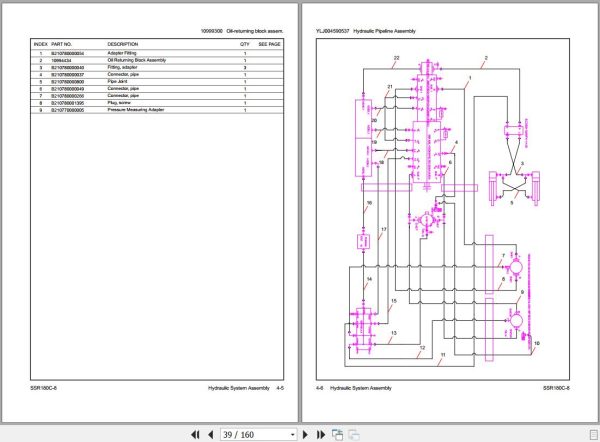This screenshot has height=442, width=600.
Task: Click the 'Oil Returning Block Assembly' description
Action: (x=137, y=60)
